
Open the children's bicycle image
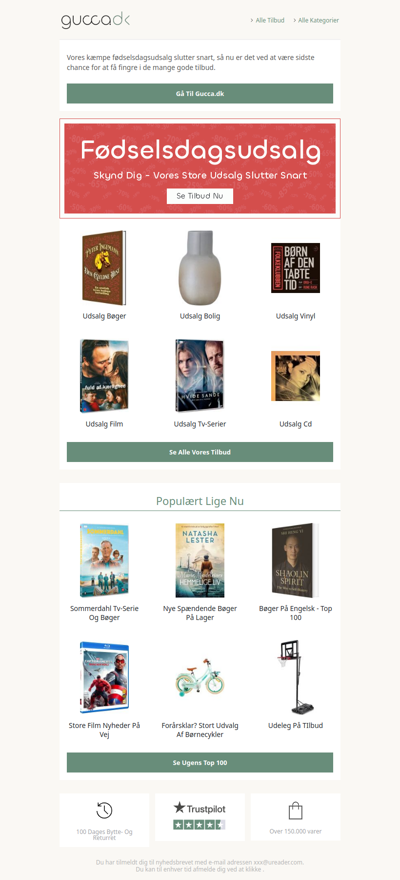200,677
